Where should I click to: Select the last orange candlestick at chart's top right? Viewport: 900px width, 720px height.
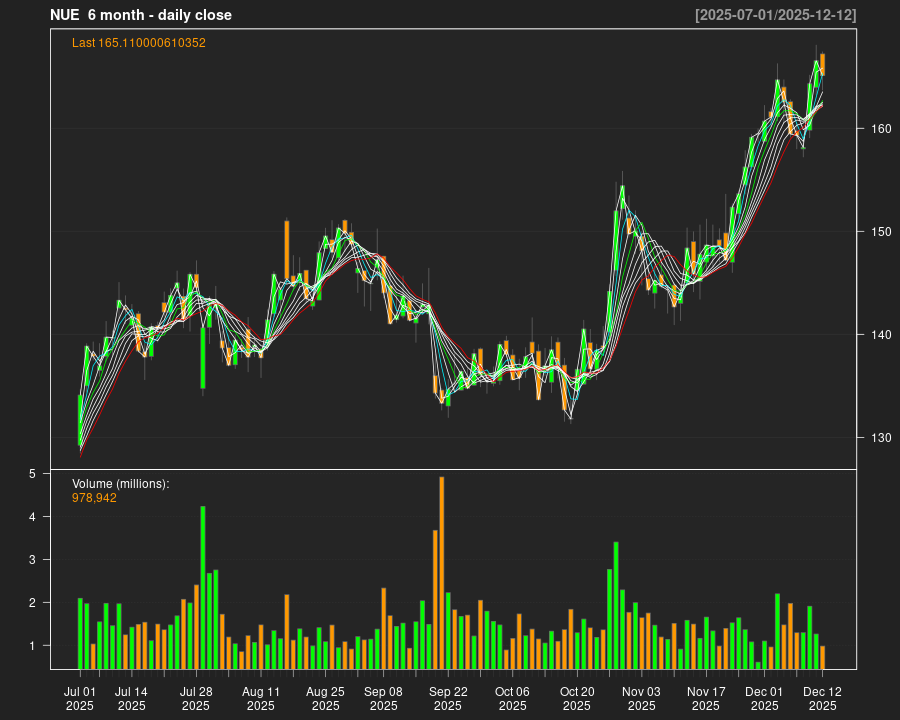pyautogui.click(x=822, y=64)
